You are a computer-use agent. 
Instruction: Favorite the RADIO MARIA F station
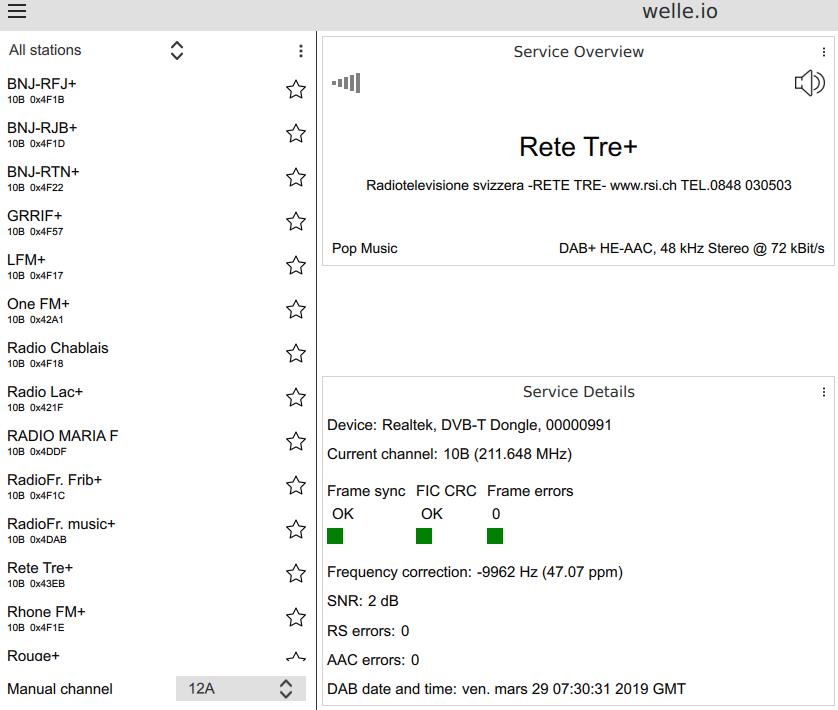296,442
